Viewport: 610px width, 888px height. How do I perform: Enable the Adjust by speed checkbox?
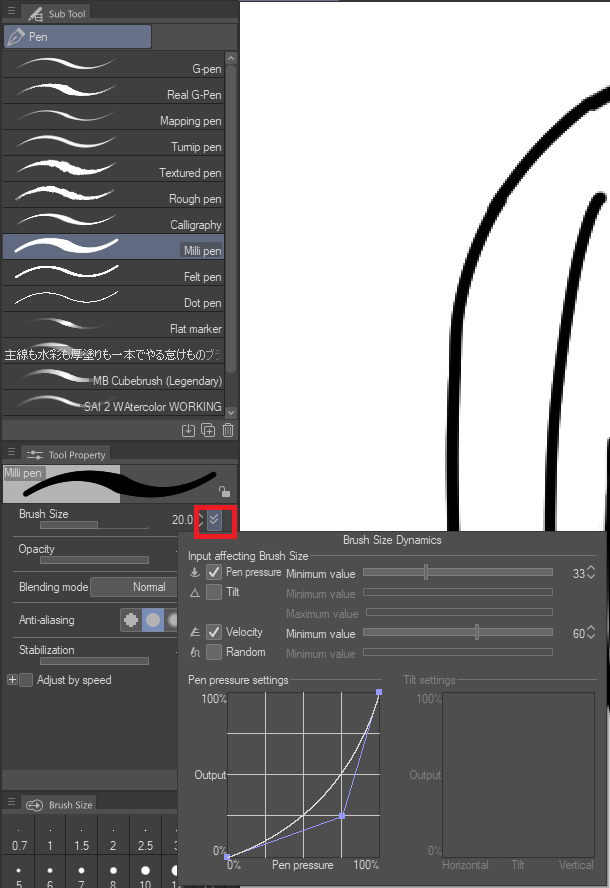[26, 680]
